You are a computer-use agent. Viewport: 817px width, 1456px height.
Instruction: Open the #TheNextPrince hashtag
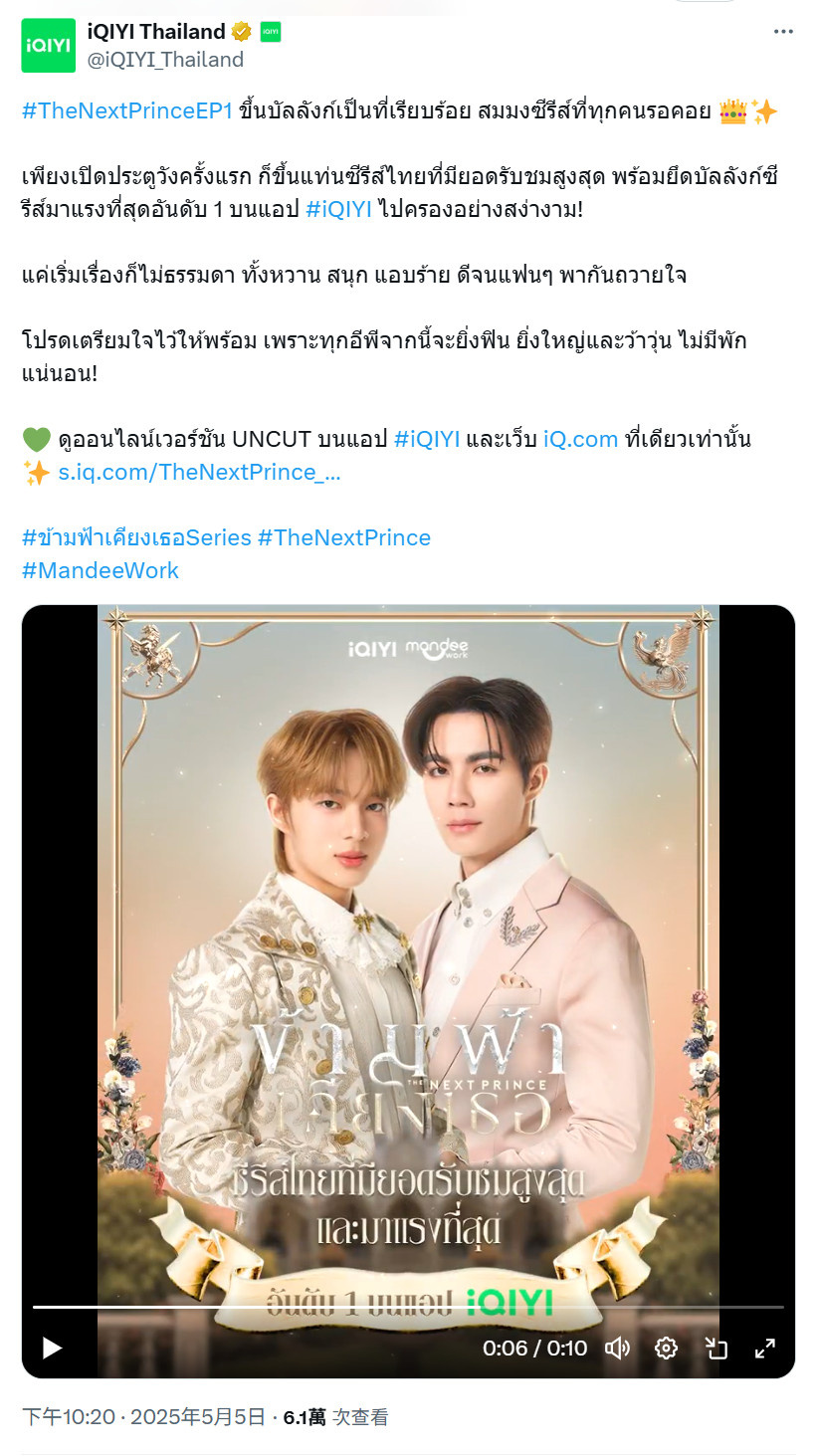click(x=344, y=537)
